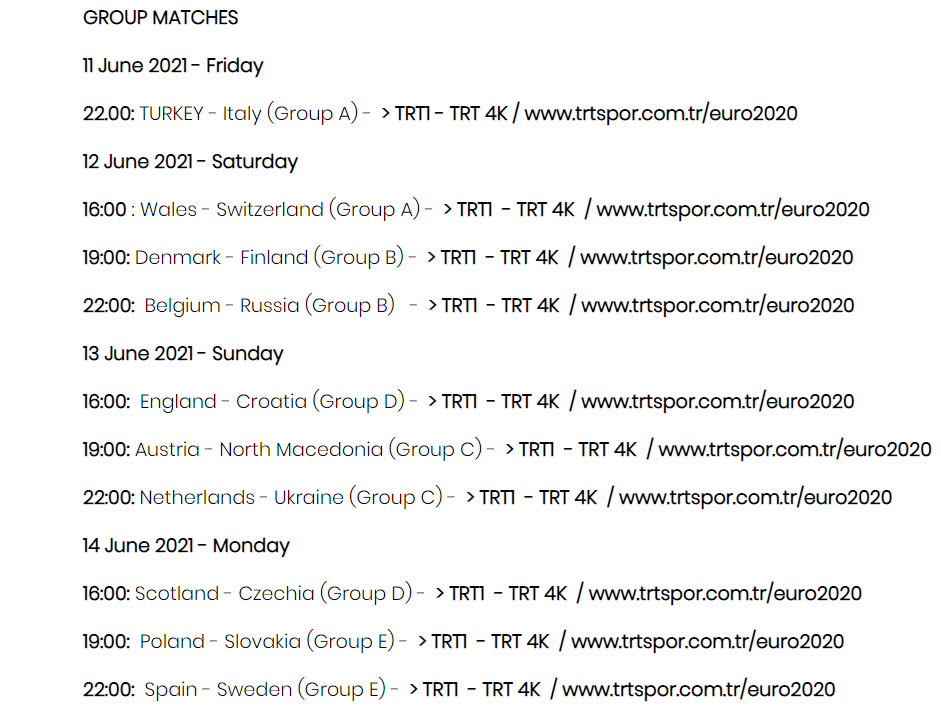The image size is (941, 728).
Task: Select the England - Croatia (Group D) text
Action: 272,402
